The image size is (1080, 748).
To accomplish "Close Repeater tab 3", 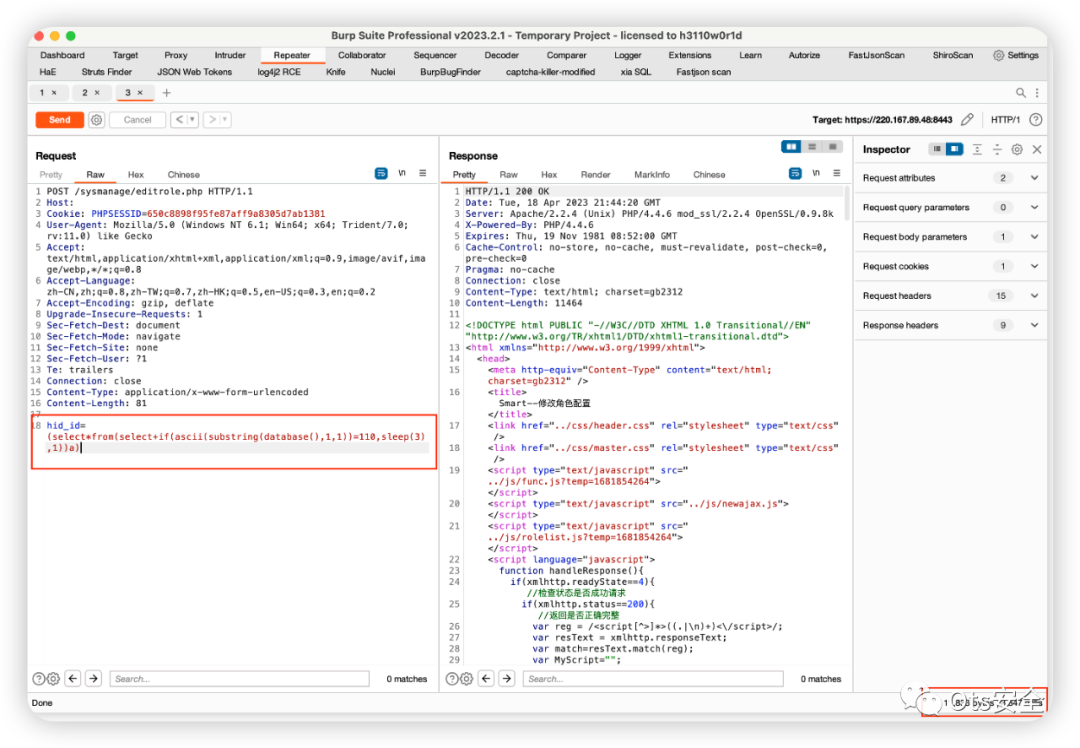I will [x=141, y=92].
